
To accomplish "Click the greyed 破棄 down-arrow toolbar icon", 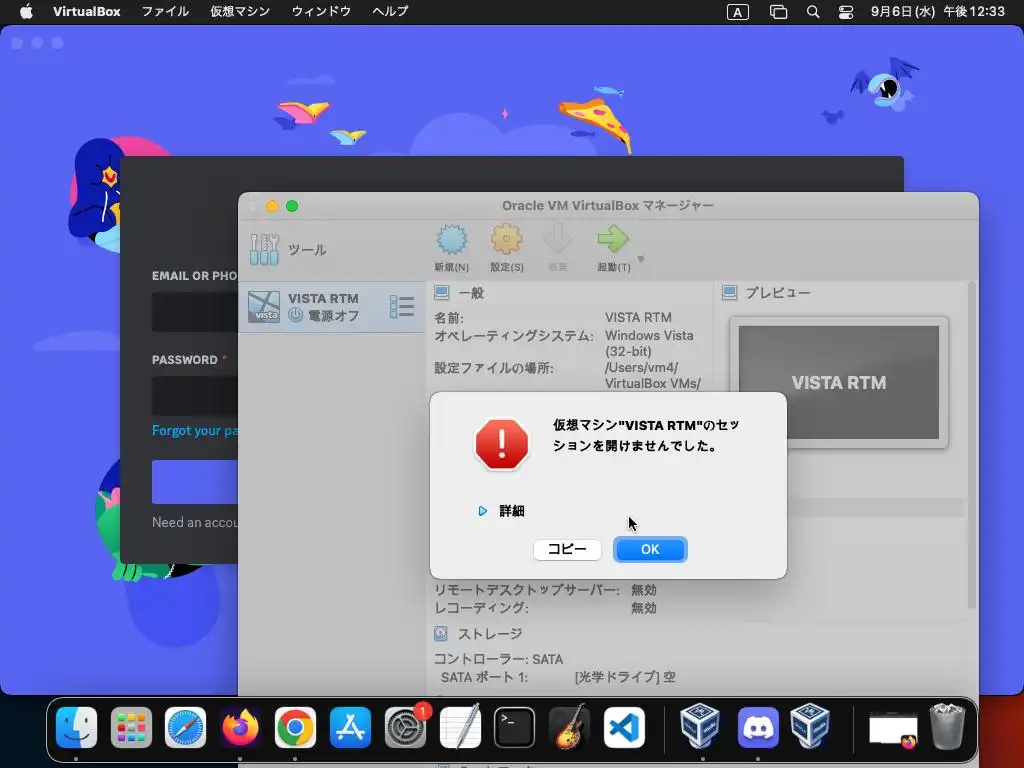I will [x=558, y=240].
